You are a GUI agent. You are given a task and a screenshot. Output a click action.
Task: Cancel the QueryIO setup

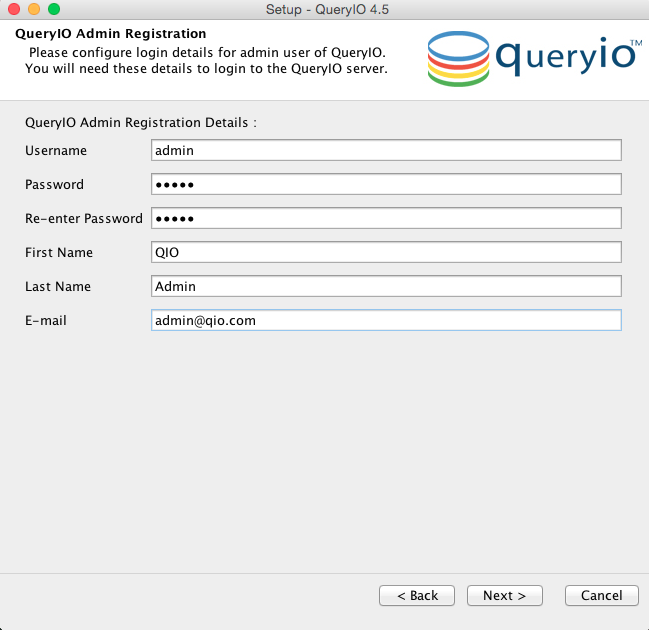(602, 596)
